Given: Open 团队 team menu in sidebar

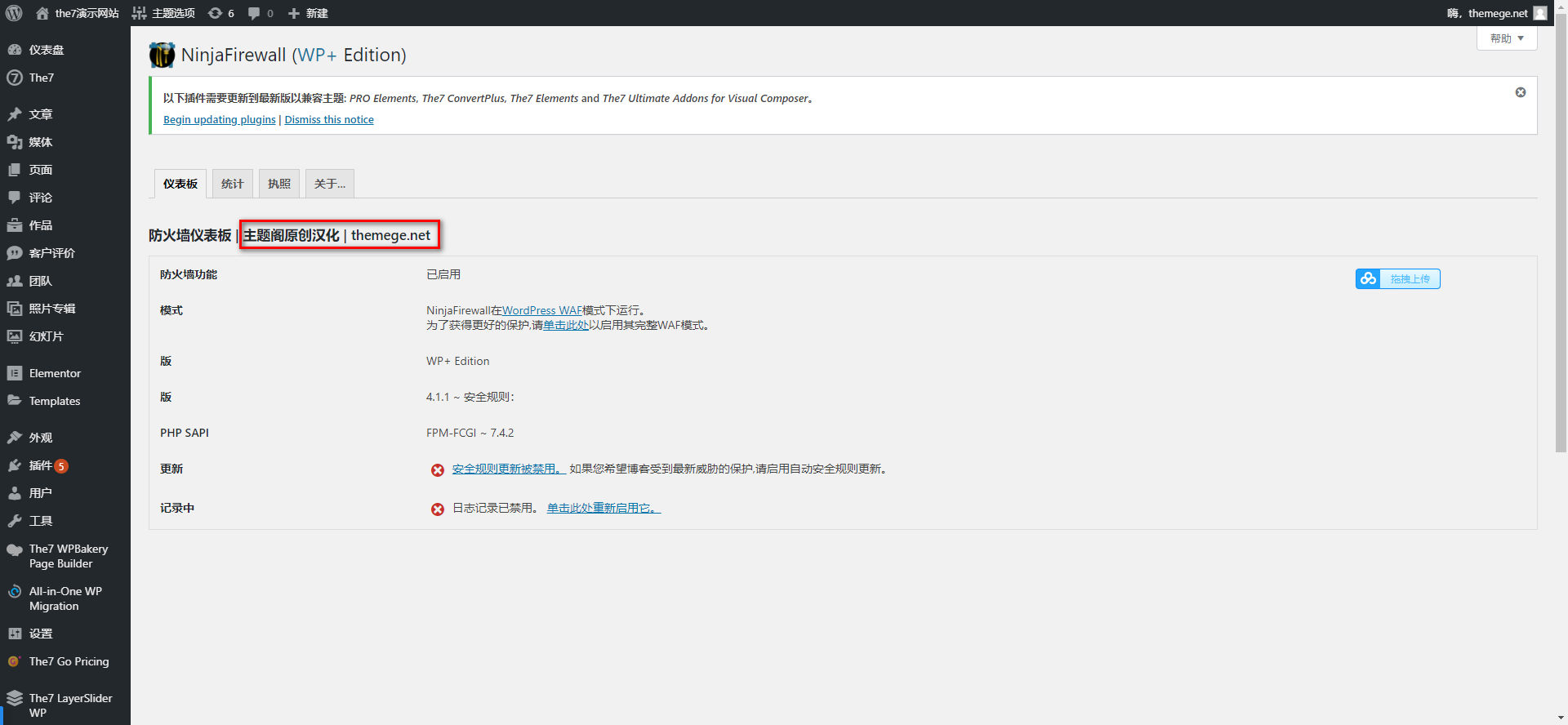Looking at the screenshot, I should (65, 281).
